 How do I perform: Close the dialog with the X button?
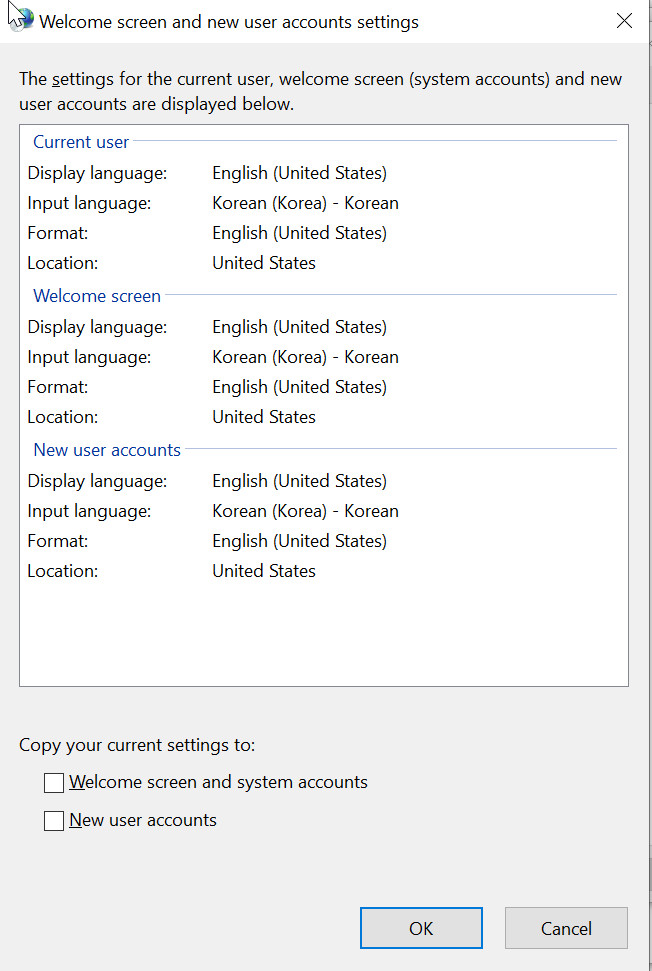(x=625, y=21)
